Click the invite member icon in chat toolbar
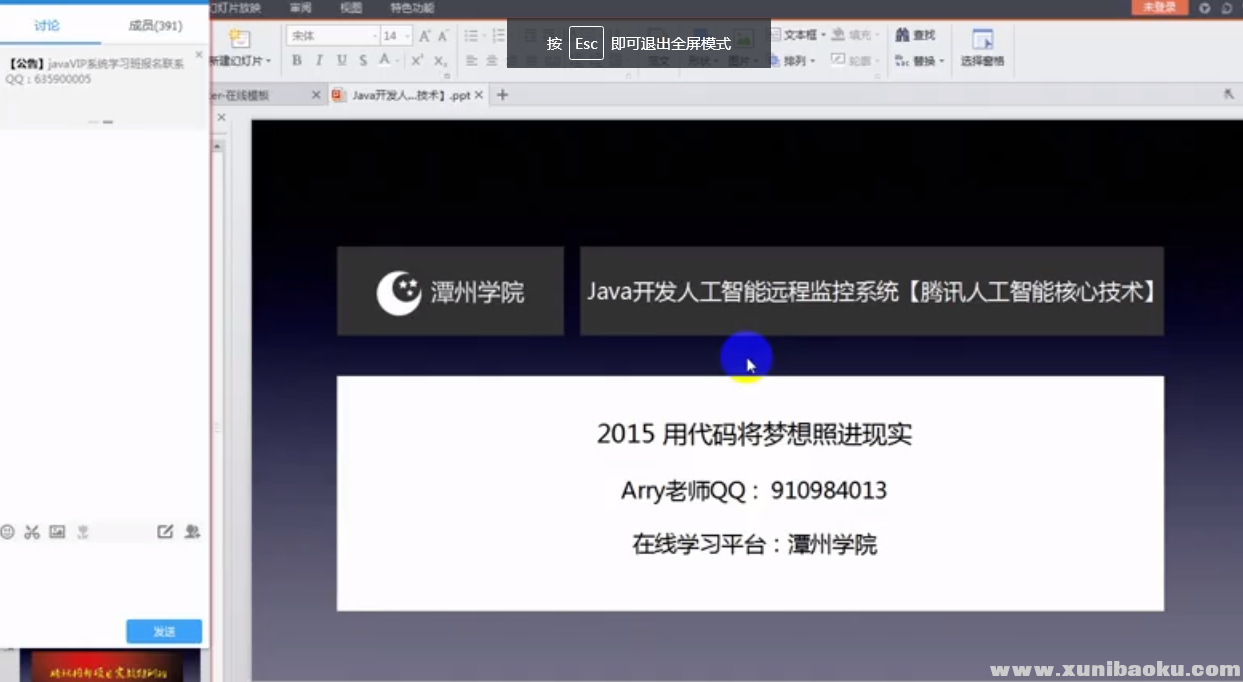Image resolution: width=1243 pixels, height=682 pixels. (192, 532)
